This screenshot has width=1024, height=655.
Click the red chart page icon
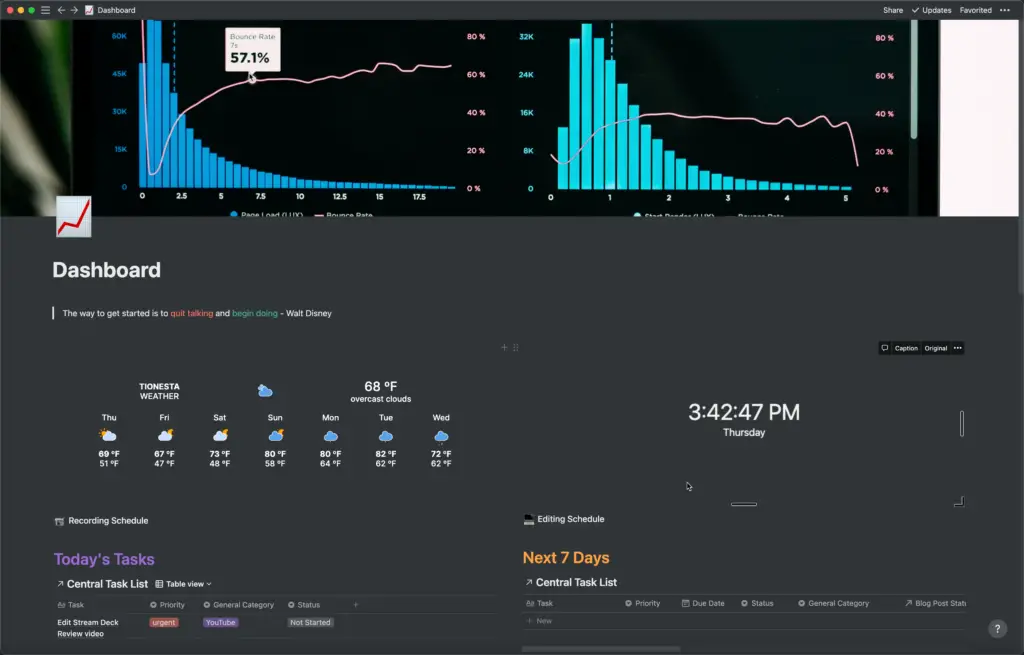coord(74,217)
